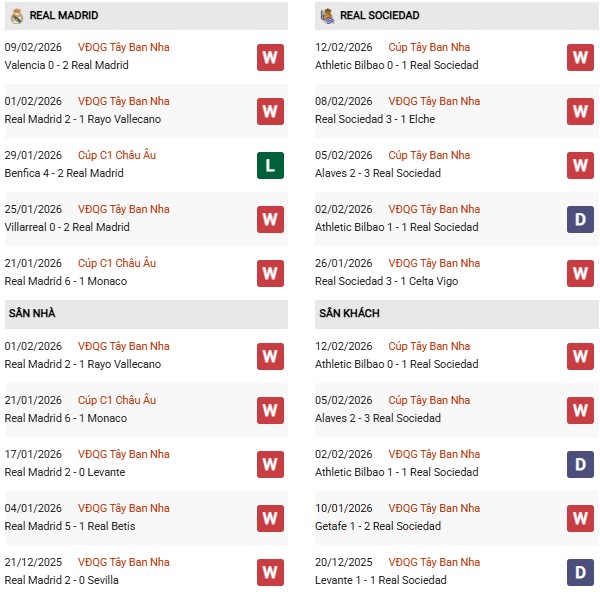Click the W badge for Valencia 0 - 2 Real Madrid
The width and height of the screenshot is (600, 594).
tap(270, 57)
